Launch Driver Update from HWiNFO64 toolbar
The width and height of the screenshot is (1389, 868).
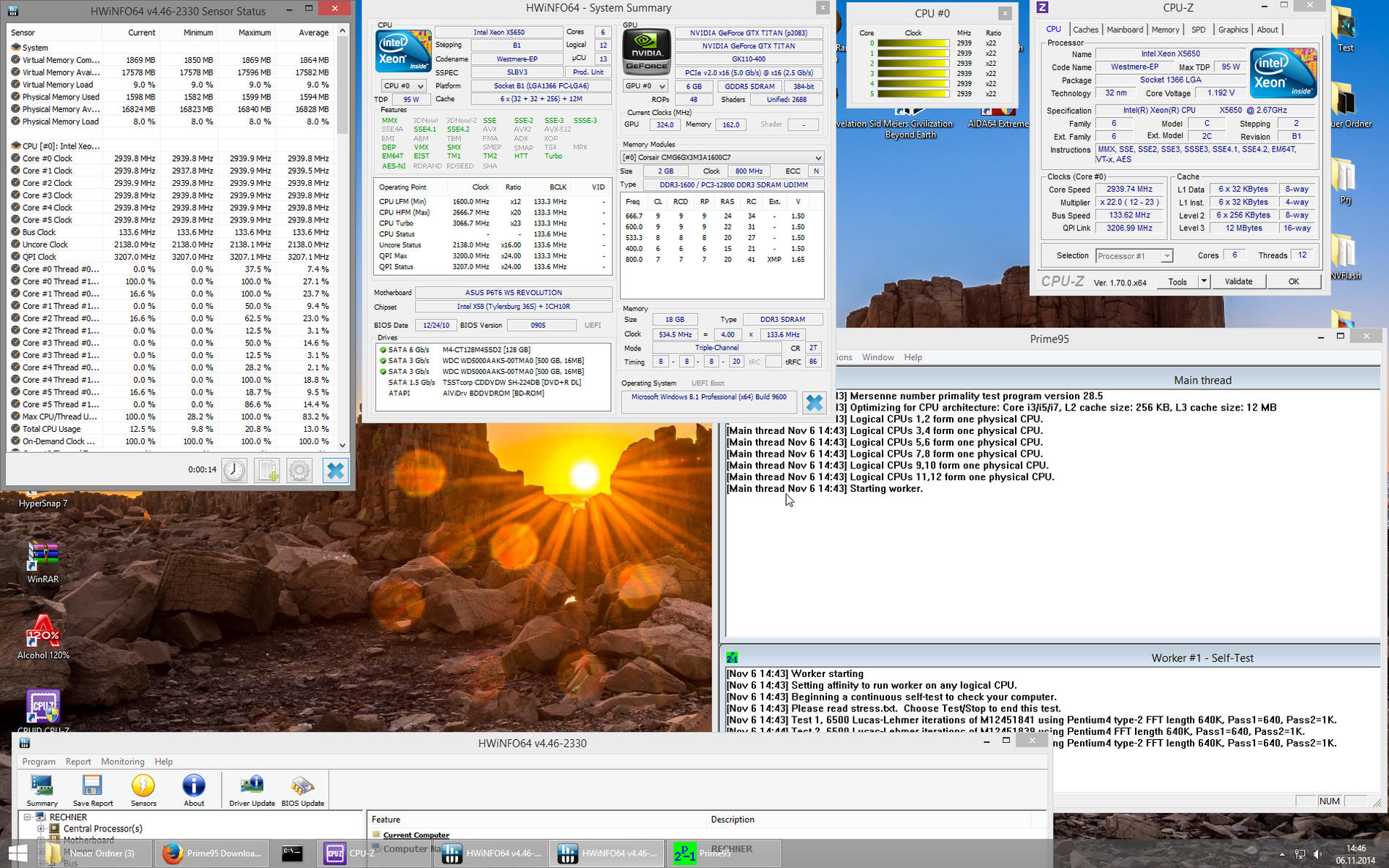252,790
